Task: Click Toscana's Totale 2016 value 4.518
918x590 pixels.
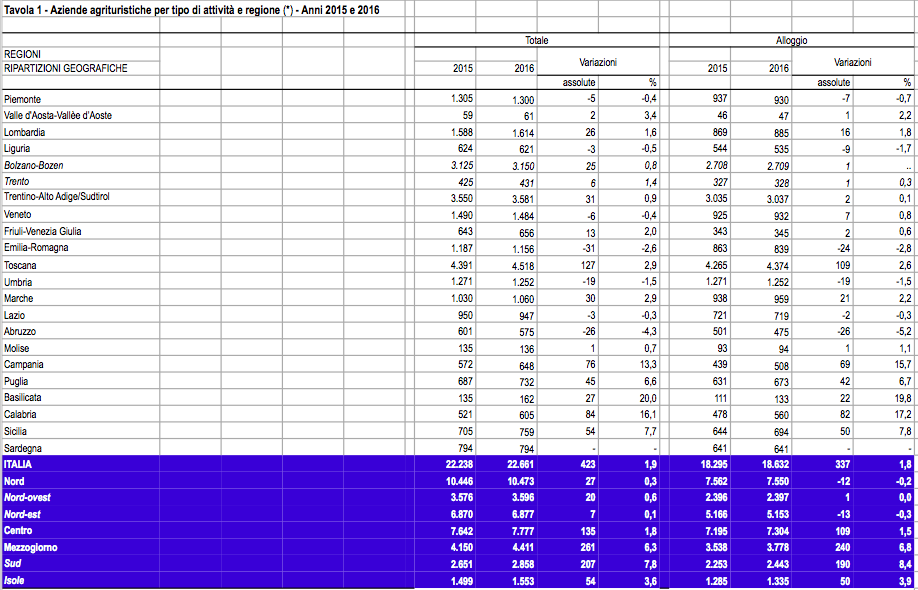Action: [523, 266]
